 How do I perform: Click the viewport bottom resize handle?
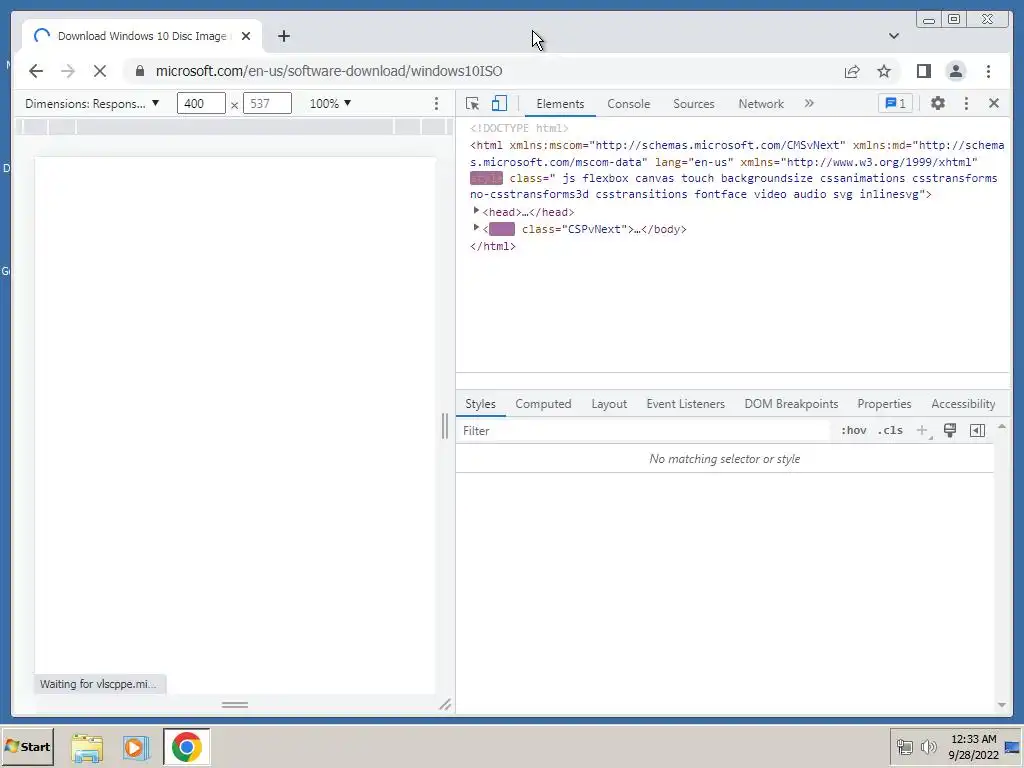tap(234, 705)
